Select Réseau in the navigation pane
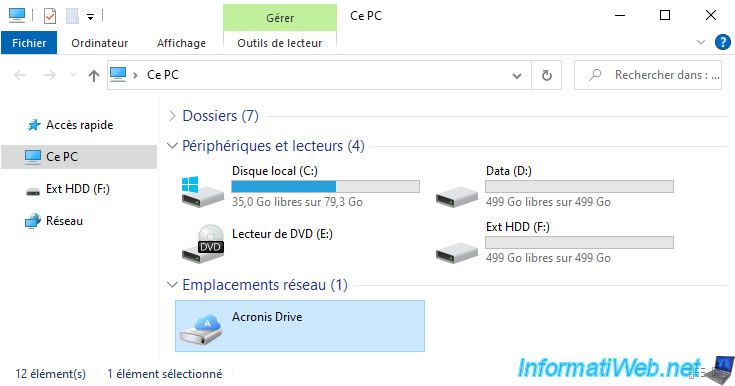The width and height of the screenshot is (735, 386). coord(64,221)
